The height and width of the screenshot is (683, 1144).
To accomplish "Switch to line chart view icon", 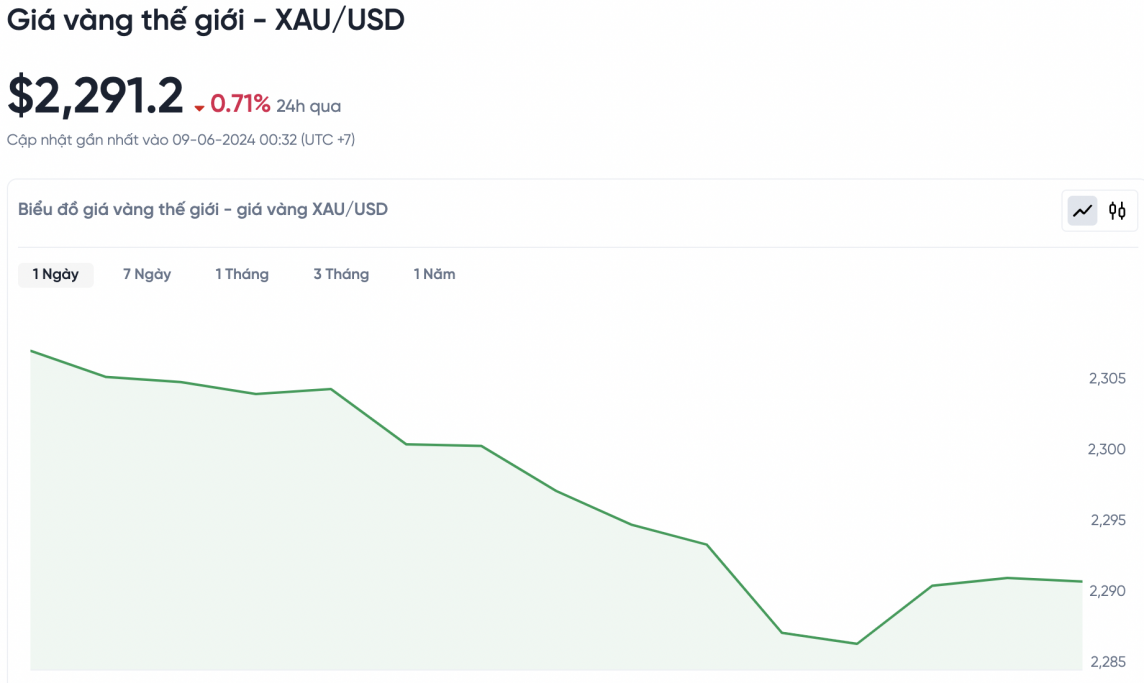I will (x=1082, y=211).
